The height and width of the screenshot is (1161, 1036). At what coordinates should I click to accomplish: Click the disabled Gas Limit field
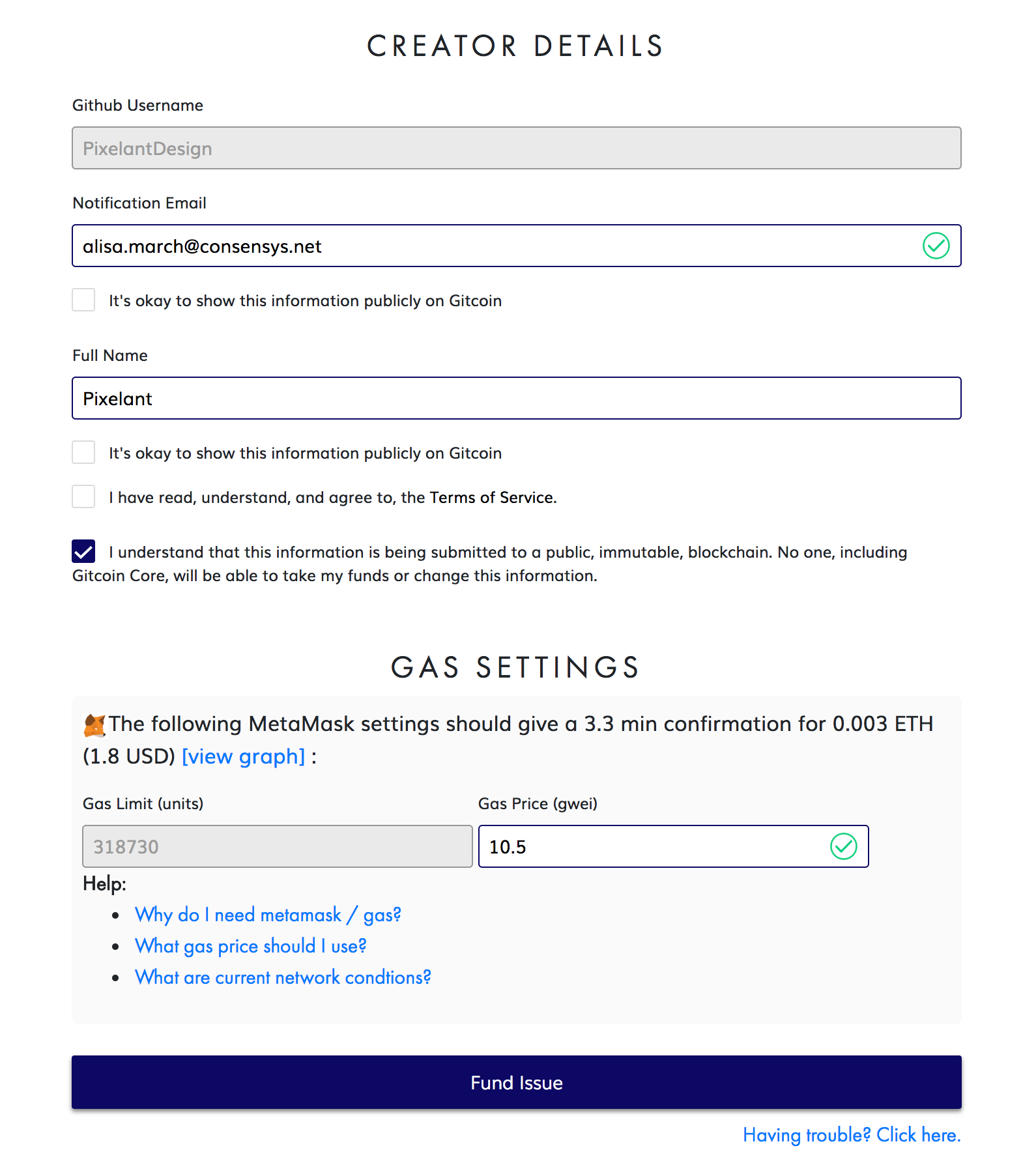click(x=277, y=846)
